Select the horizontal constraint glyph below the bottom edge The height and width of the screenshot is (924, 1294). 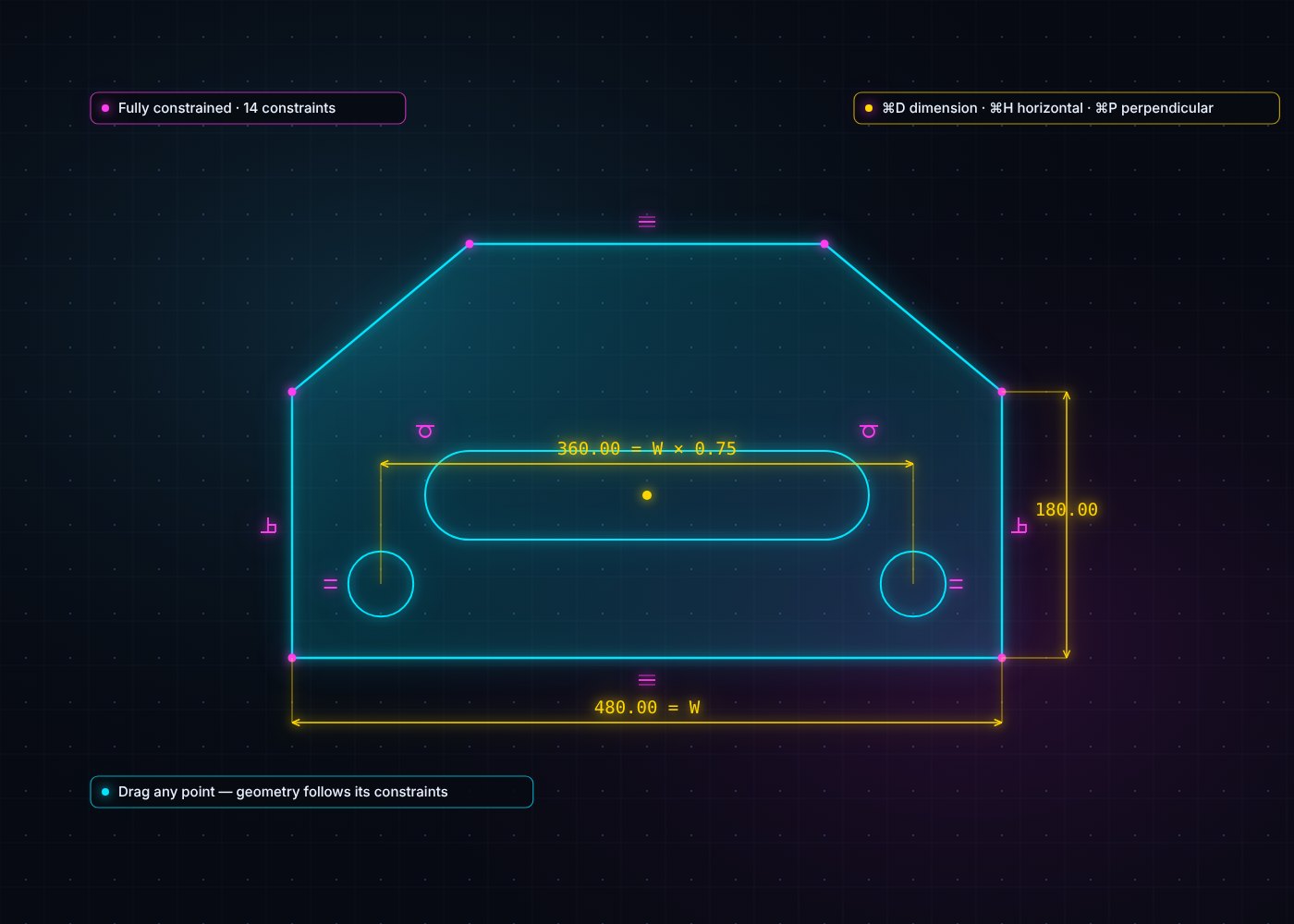pyautogui.click(x=647, y=681)
